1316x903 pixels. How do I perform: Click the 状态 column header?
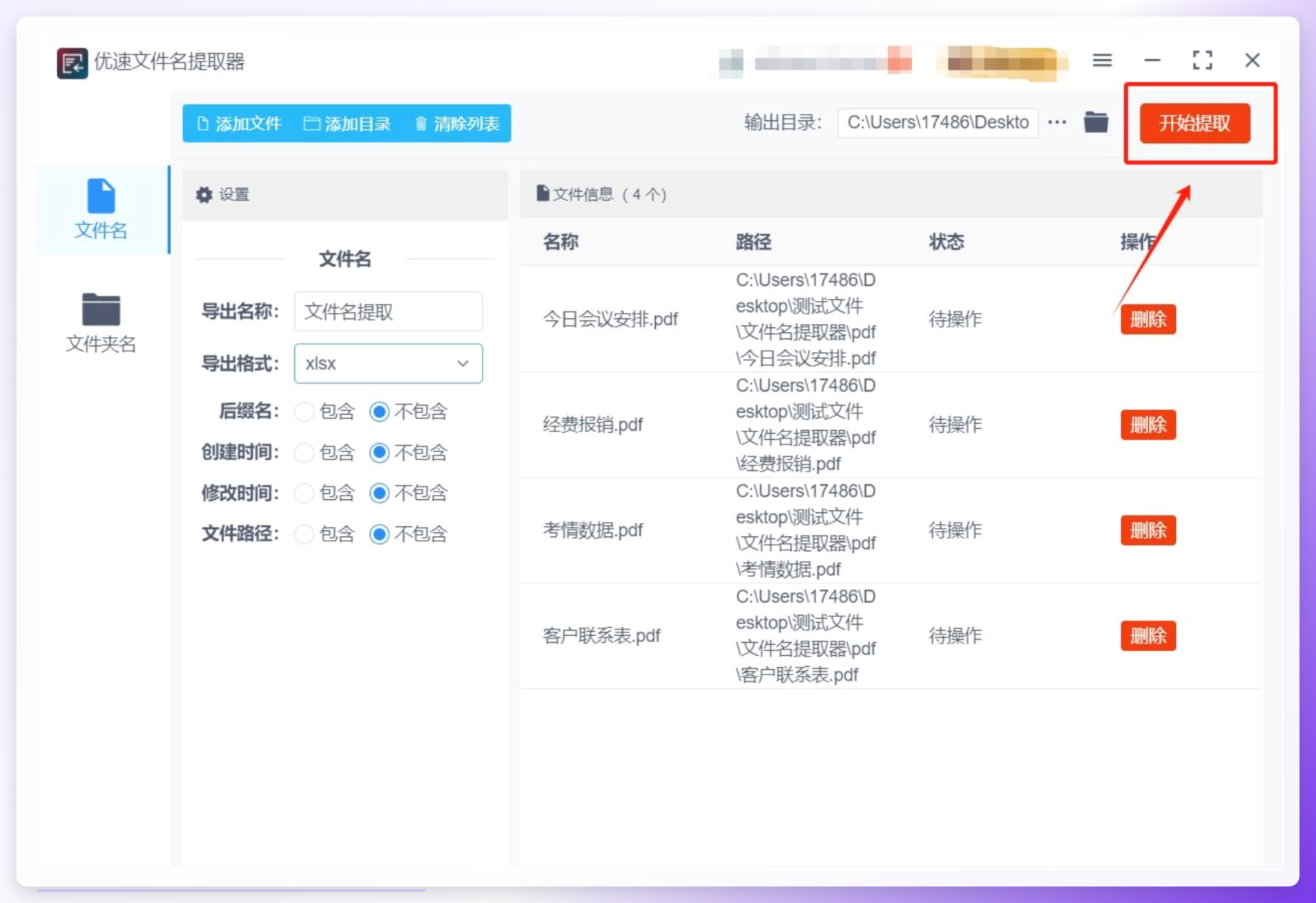click(x=947, y=242)
